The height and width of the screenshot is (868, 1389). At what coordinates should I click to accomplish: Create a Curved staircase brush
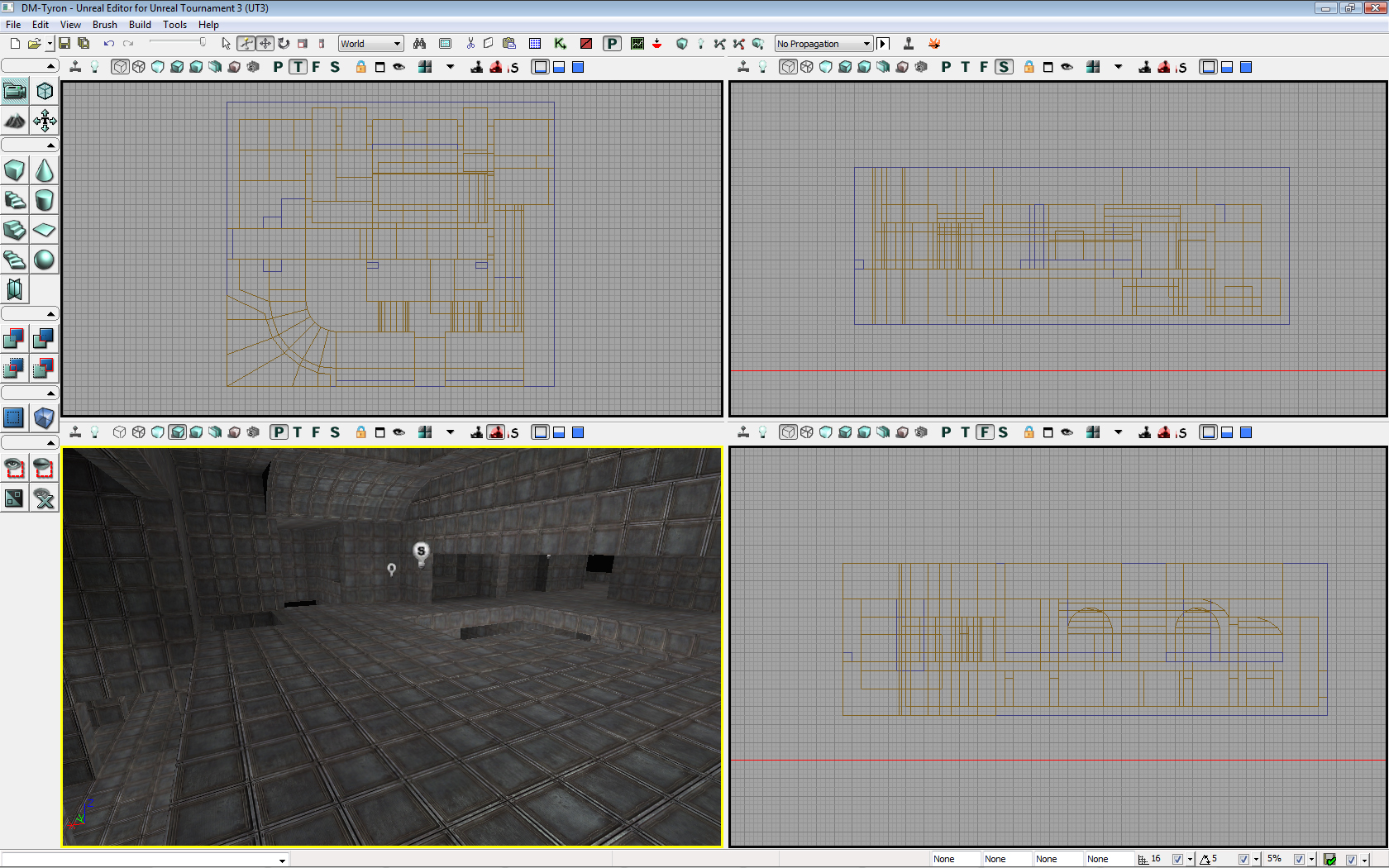(x=15, y=200)
